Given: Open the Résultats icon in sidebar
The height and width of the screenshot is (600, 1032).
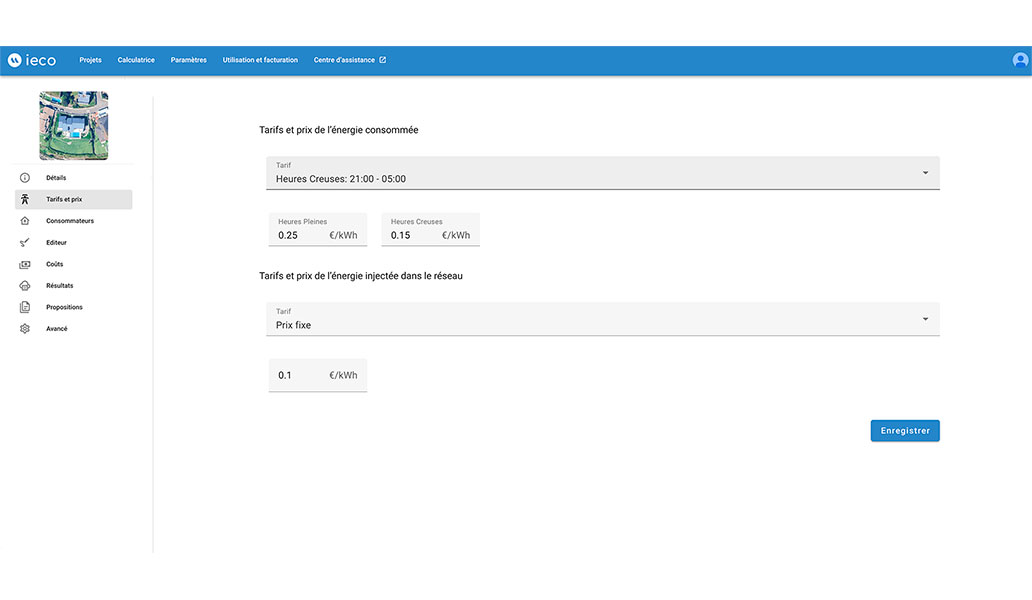Looking at the screenshot, I should tap(25, 286).
